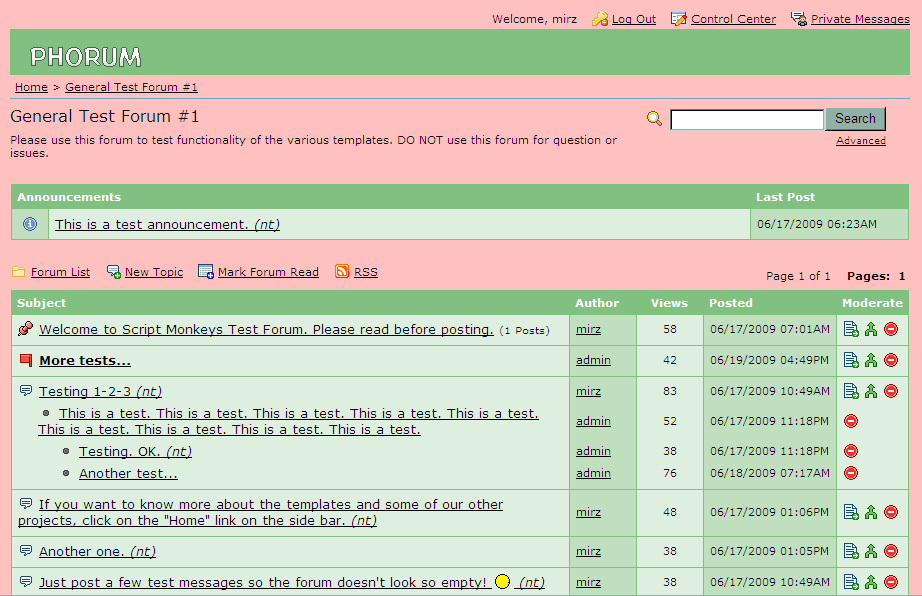The height and width of the screenshot is (596, 922).
Task: Click the Log Out key icon
Action: click(x=600, y=19)
